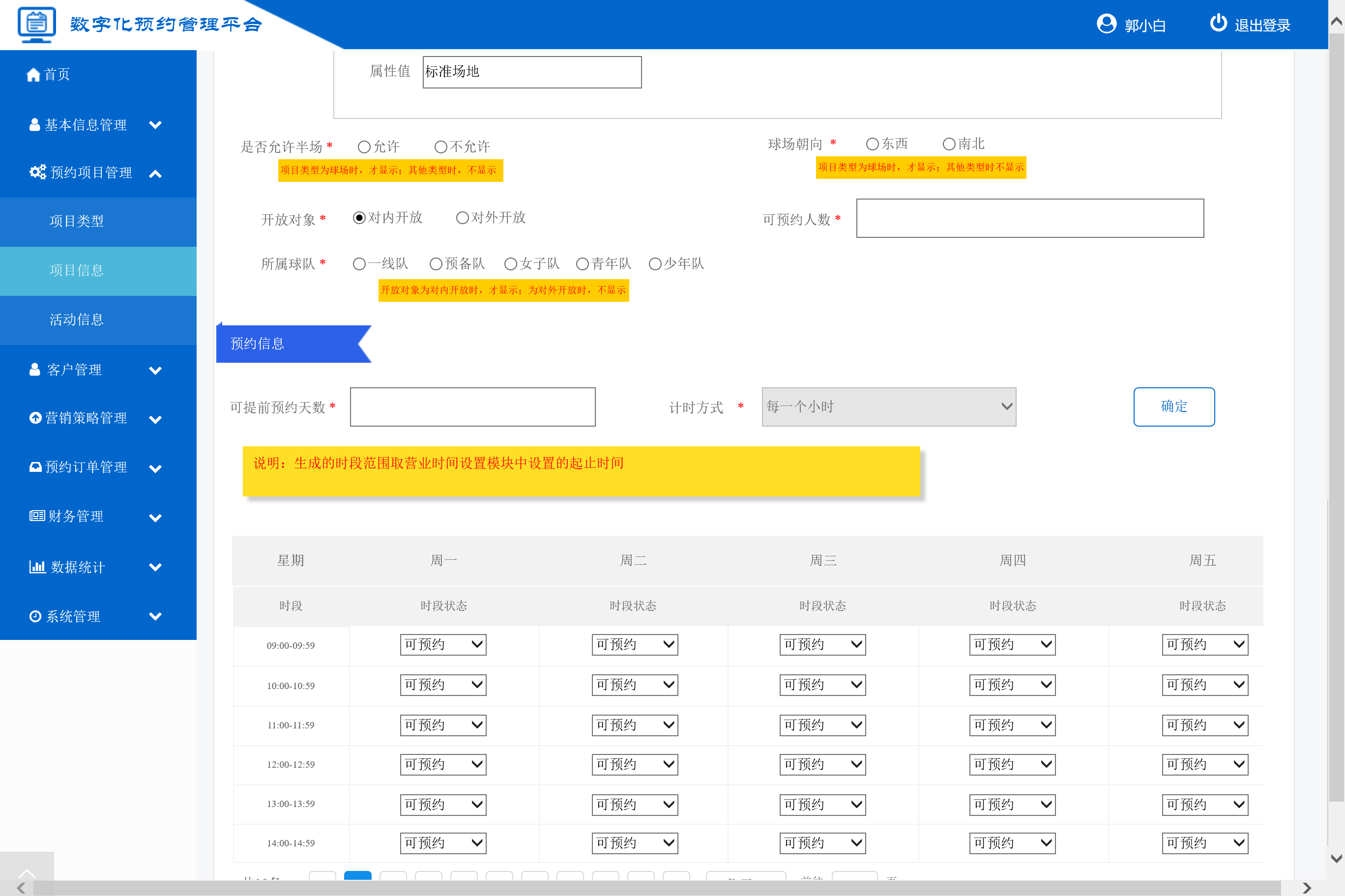Viewport: 1345px width, 896px height.
Task: Open 周三 status dropdown for 14:00-14:59
Action: tap(823, 843)
